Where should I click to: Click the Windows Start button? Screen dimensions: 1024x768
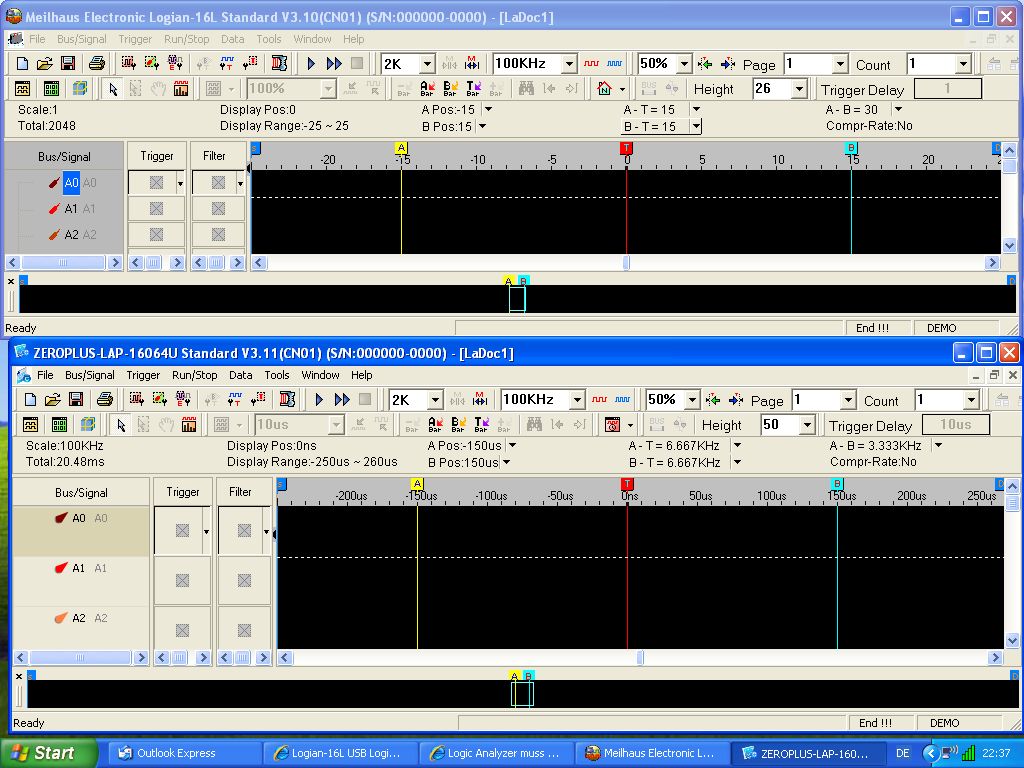pyautogui.click(x=48, y=753)
